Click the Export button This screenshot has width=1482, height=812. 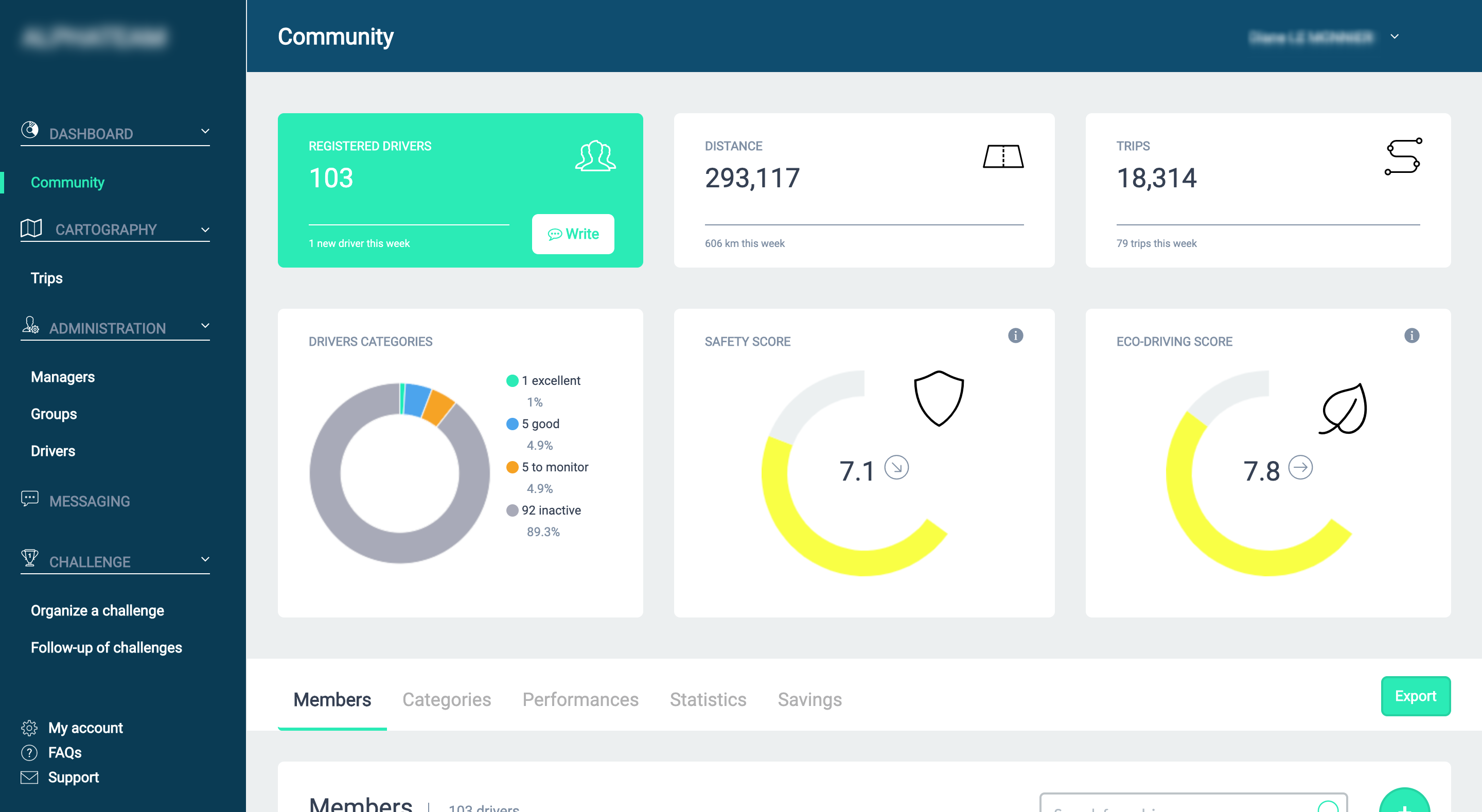click(x=1415, y=696)
